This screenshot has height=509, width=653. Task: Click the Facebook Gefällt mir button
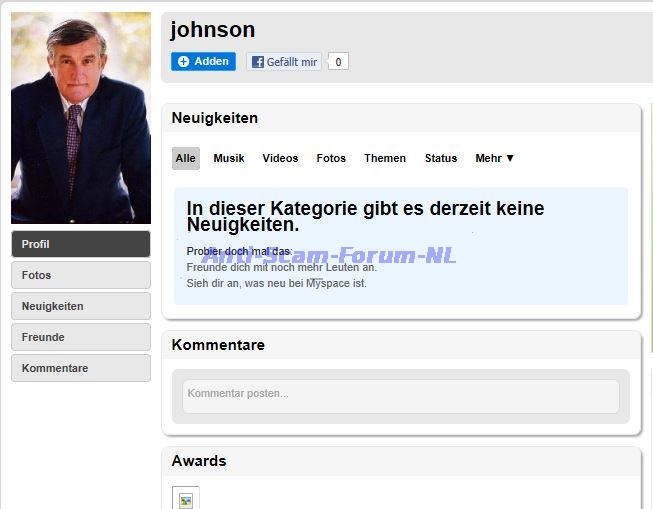point(284,62)
